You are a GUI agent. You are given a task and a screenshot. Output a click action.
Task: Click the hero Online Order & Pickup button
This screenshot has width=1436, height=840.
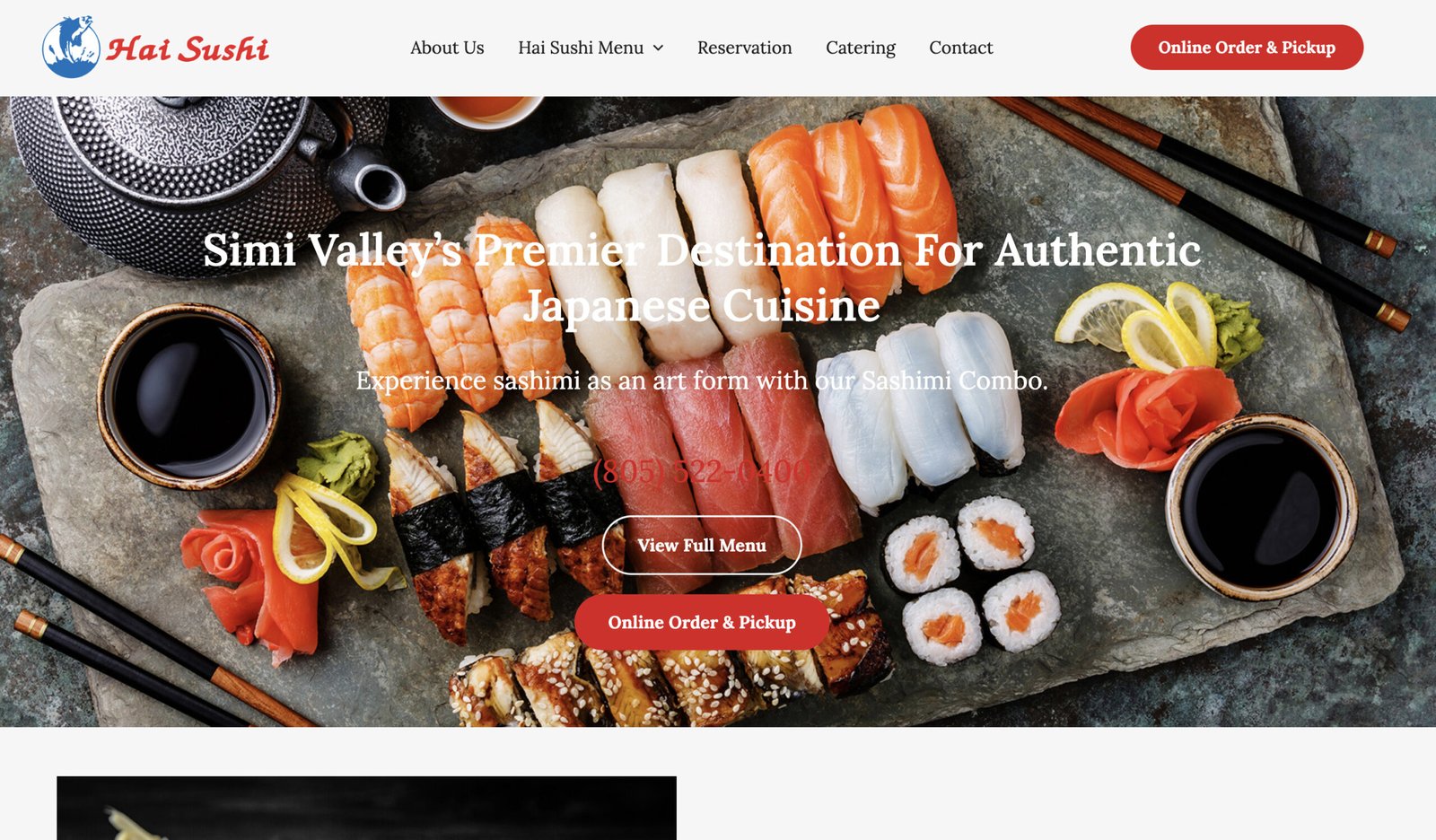coord(702,622)
